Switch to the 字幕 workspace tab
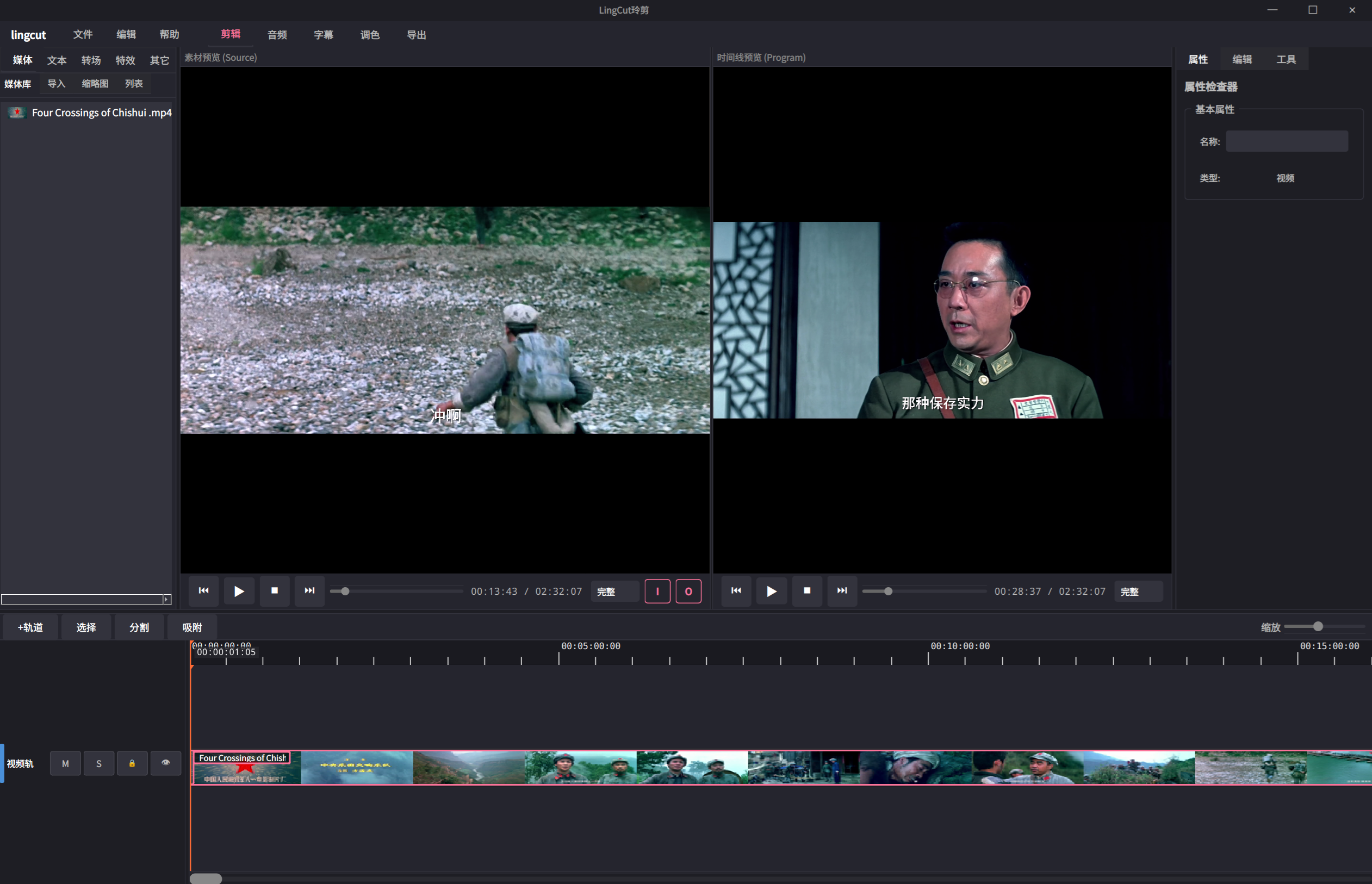 (324, 35)
